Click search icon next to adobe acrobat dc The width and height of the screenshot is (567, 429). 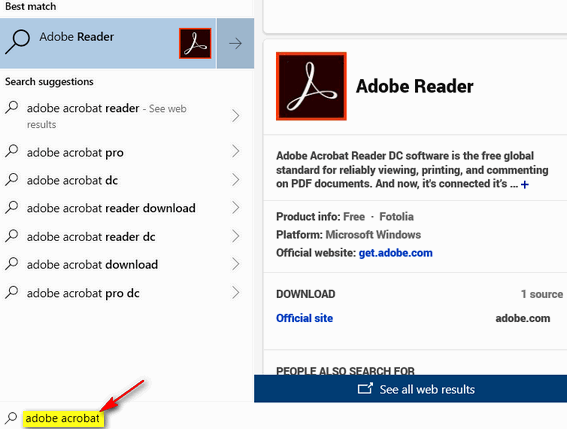pos(12,179)
